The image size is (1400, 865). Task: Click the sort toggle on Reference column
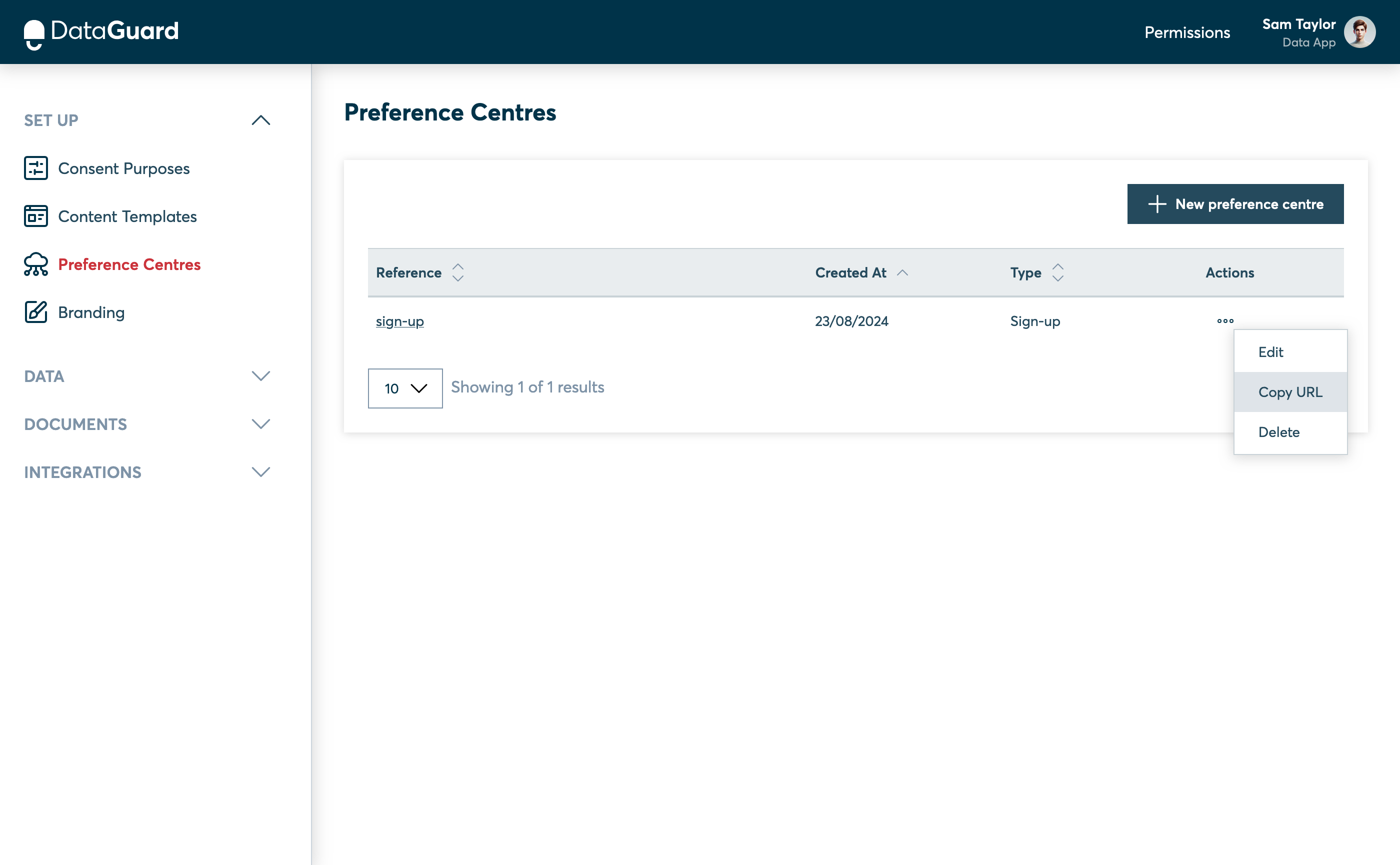point(457,273)
